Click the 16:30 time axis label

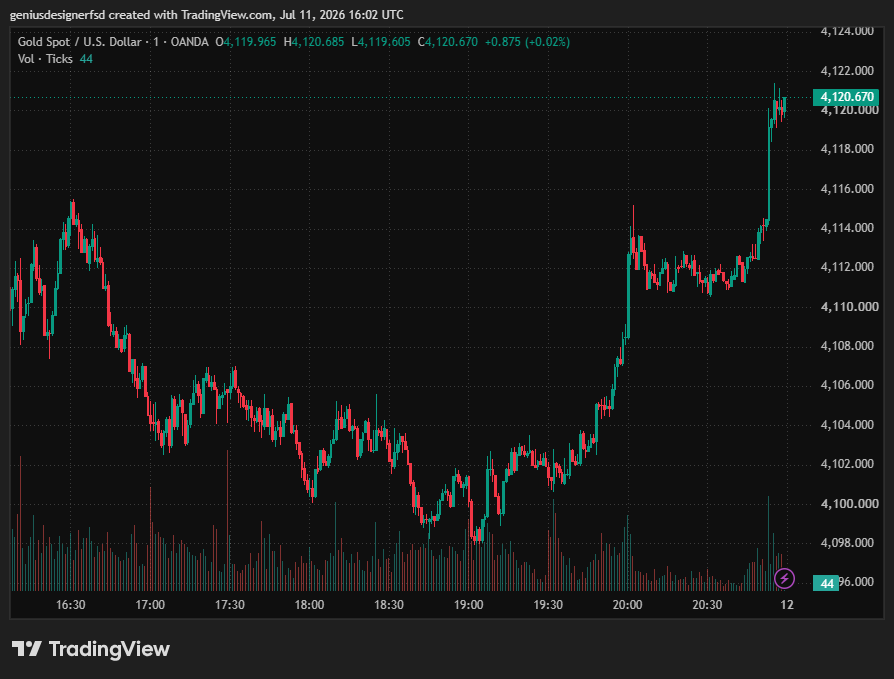(71, 605)
